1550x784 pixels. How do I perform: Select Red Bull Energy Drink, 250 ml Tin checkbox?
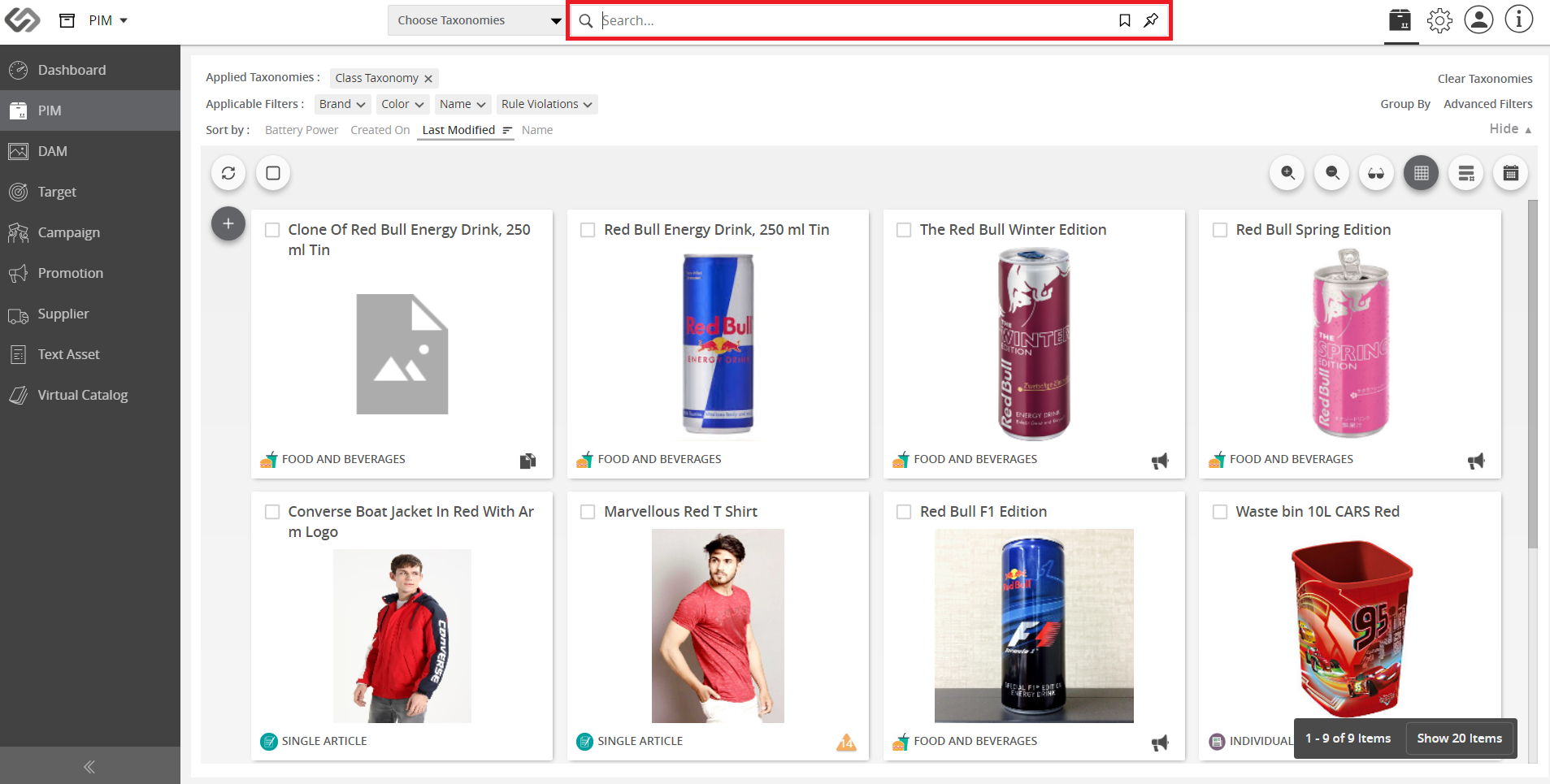point(588,230)
